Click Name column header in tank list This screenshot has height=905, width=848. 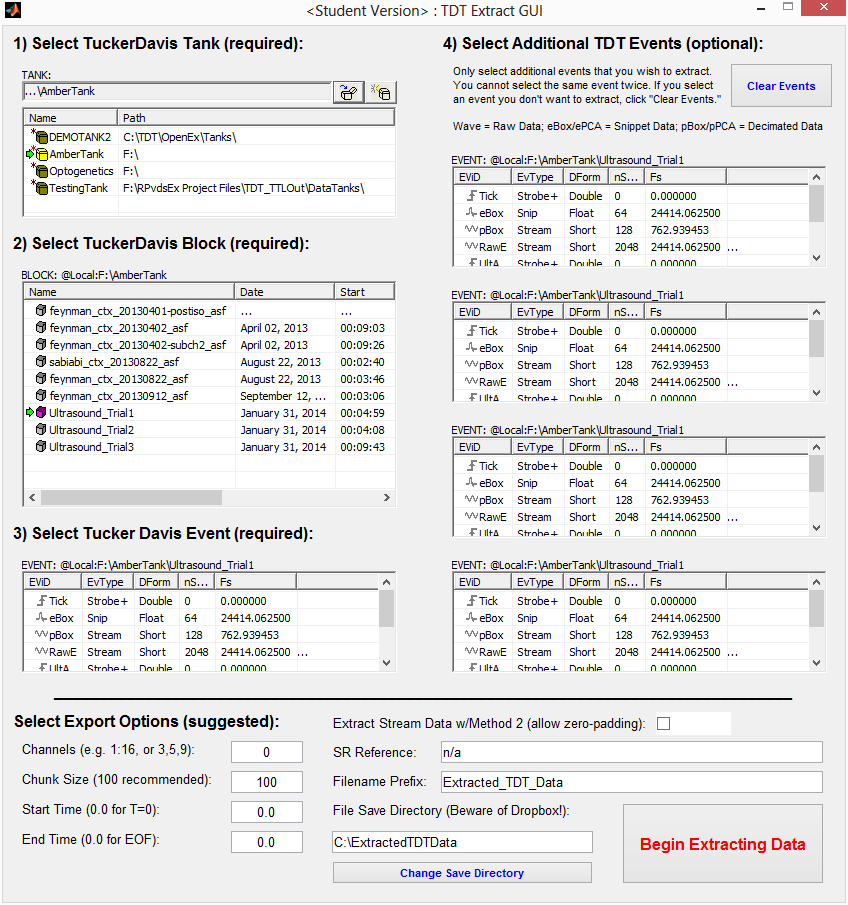click(70, 118)
